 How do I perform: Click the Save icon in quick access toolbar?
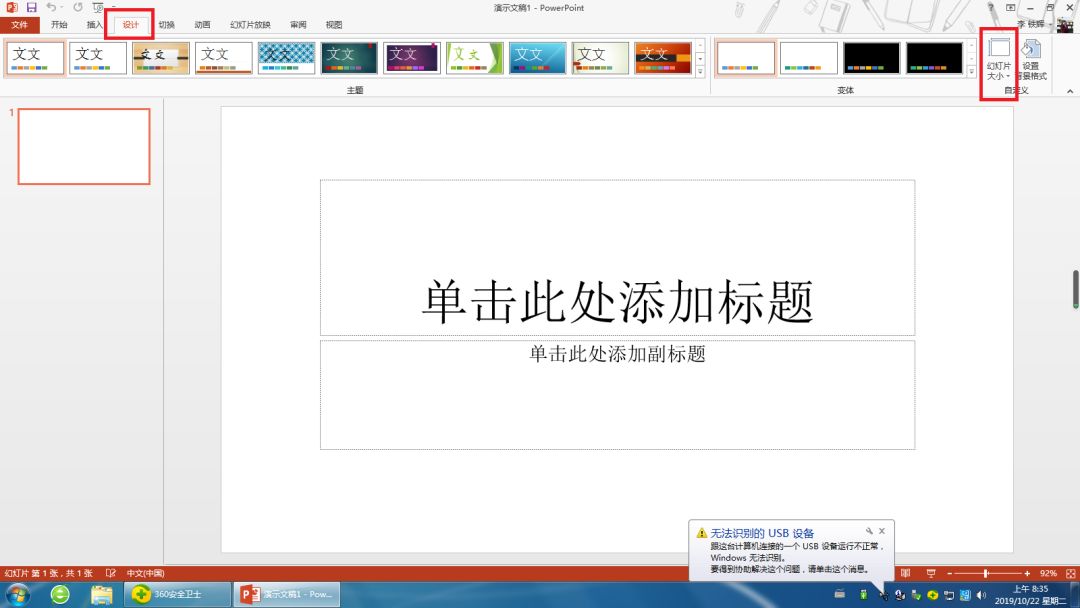pyautogui.click(x=32, y=8)
